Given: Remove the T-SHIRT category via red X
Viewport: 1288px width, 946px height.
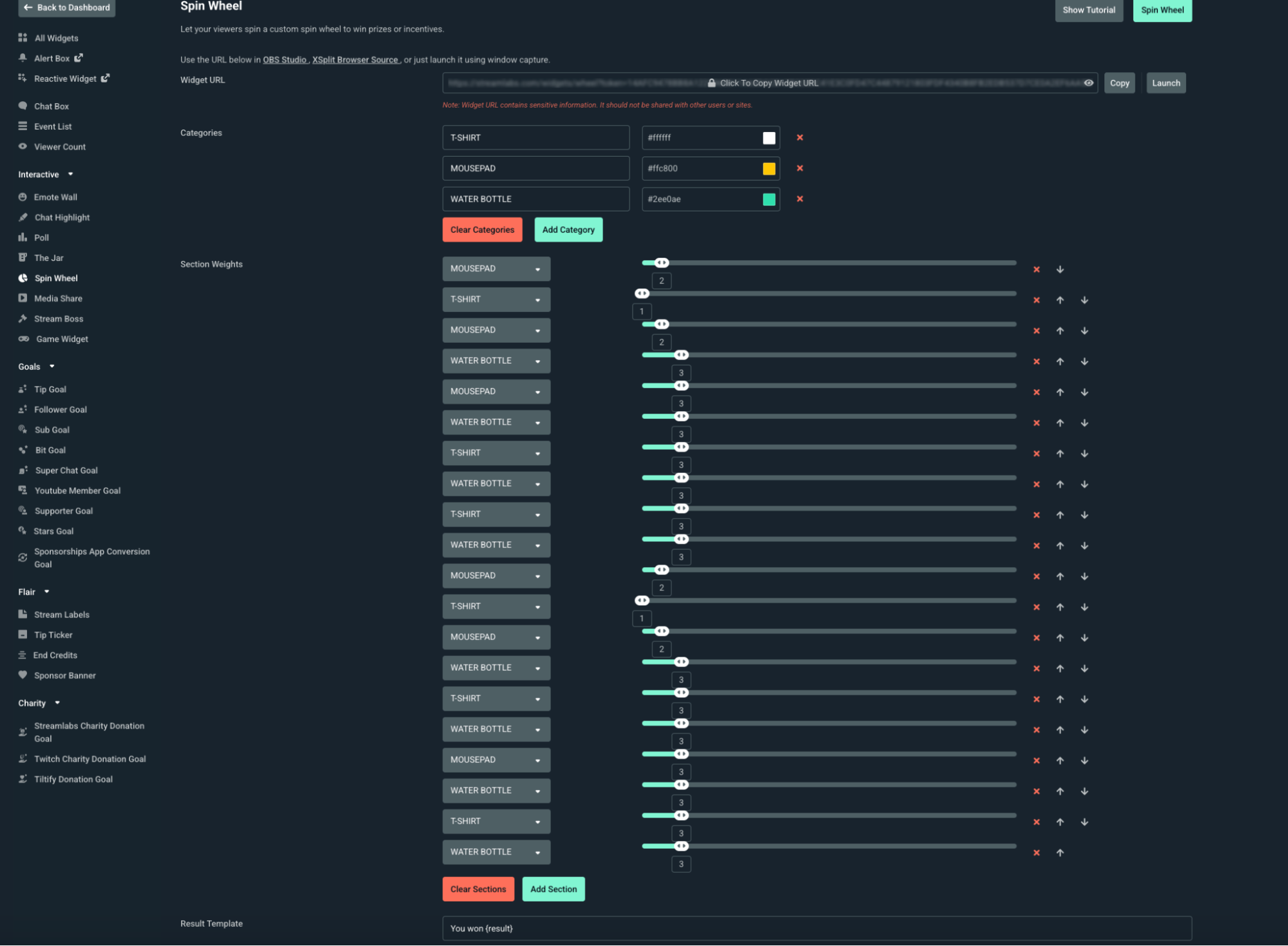Looking at the screenshot, I should [800, 137].
